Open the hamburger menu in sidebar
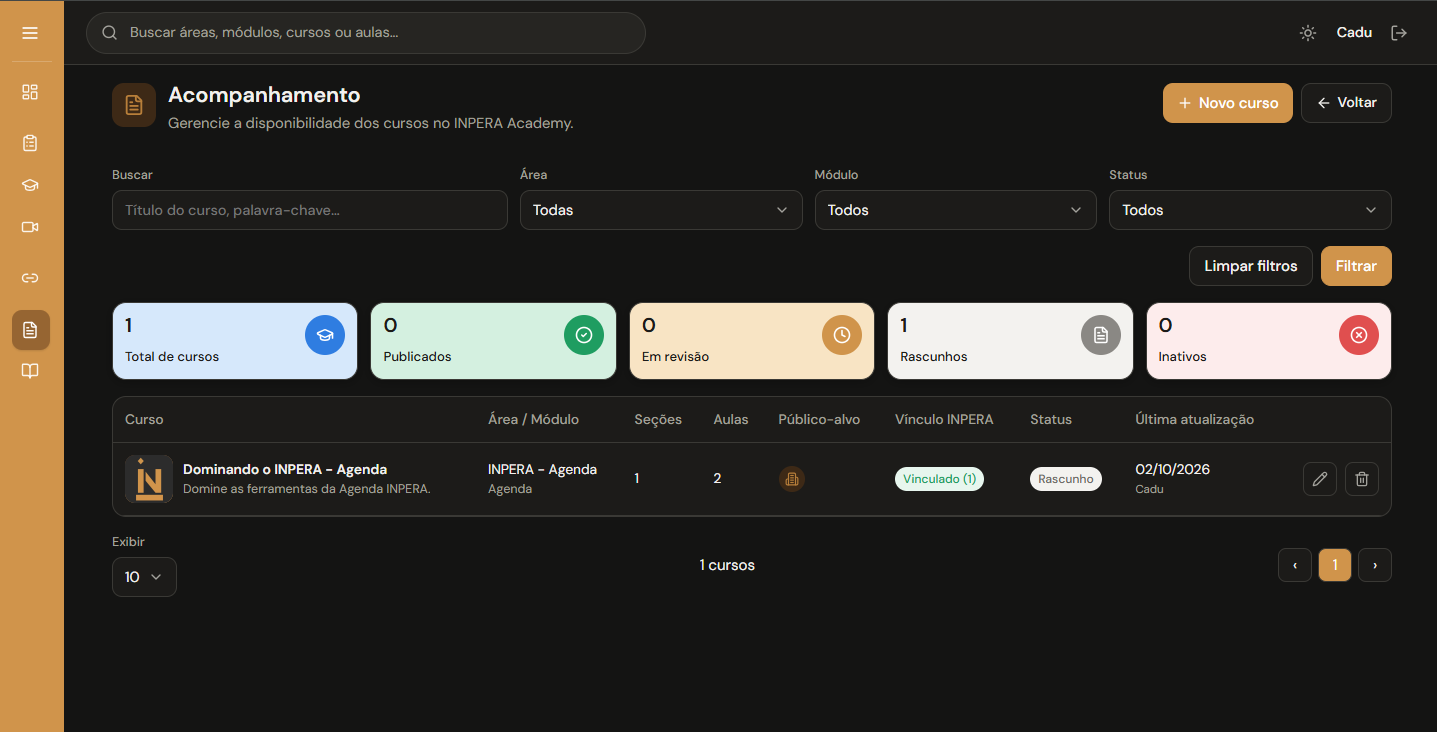Viewport: 1437px width, 732px height. coord(30,33)
